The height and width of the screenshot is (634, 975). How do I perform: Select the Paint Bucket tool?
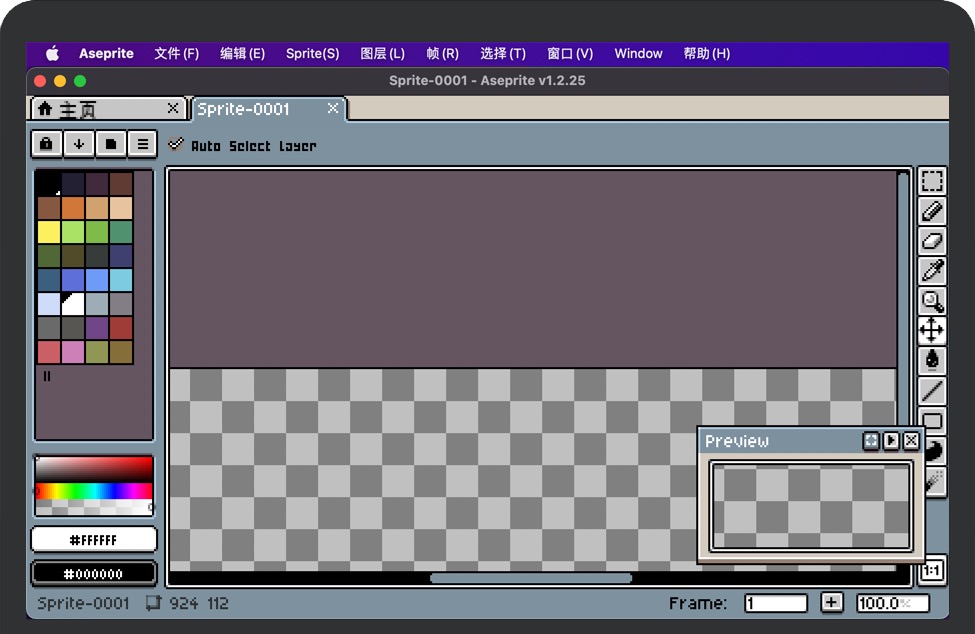[x=931, y=361]
